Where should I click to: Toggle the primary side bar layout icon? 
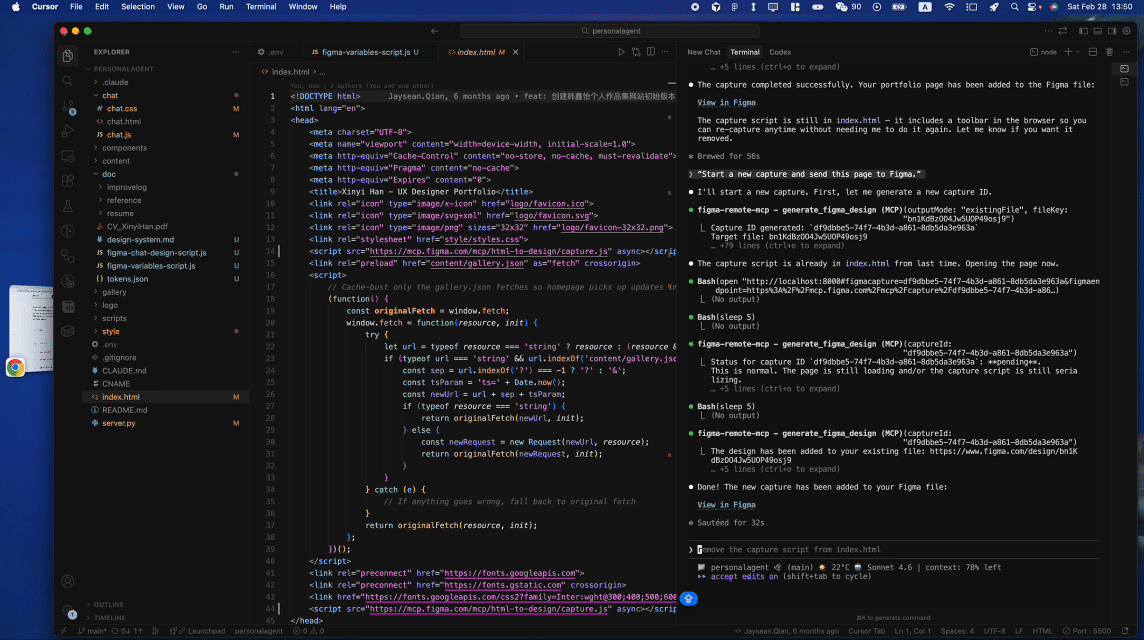click(1083, 31)
